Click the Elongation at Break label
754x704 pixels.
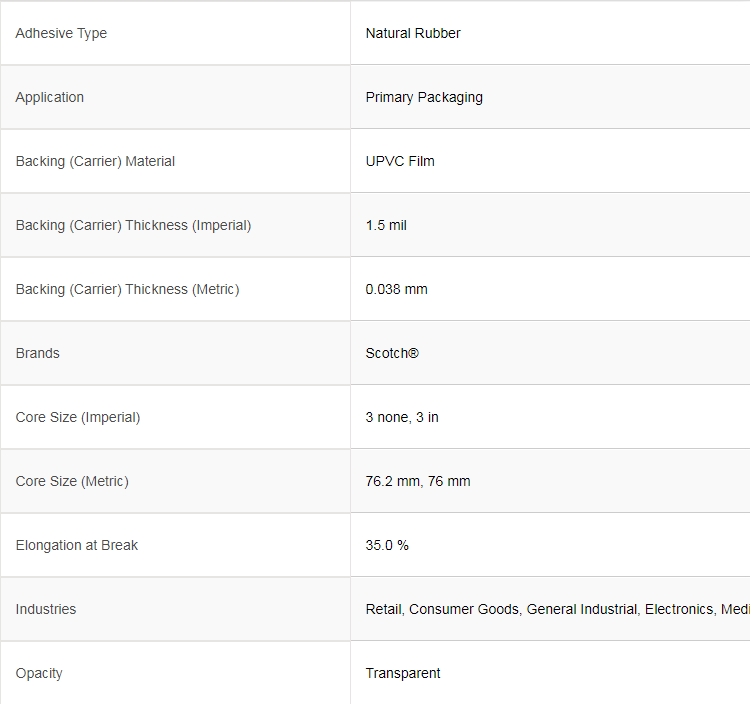(x=77, y=545)
